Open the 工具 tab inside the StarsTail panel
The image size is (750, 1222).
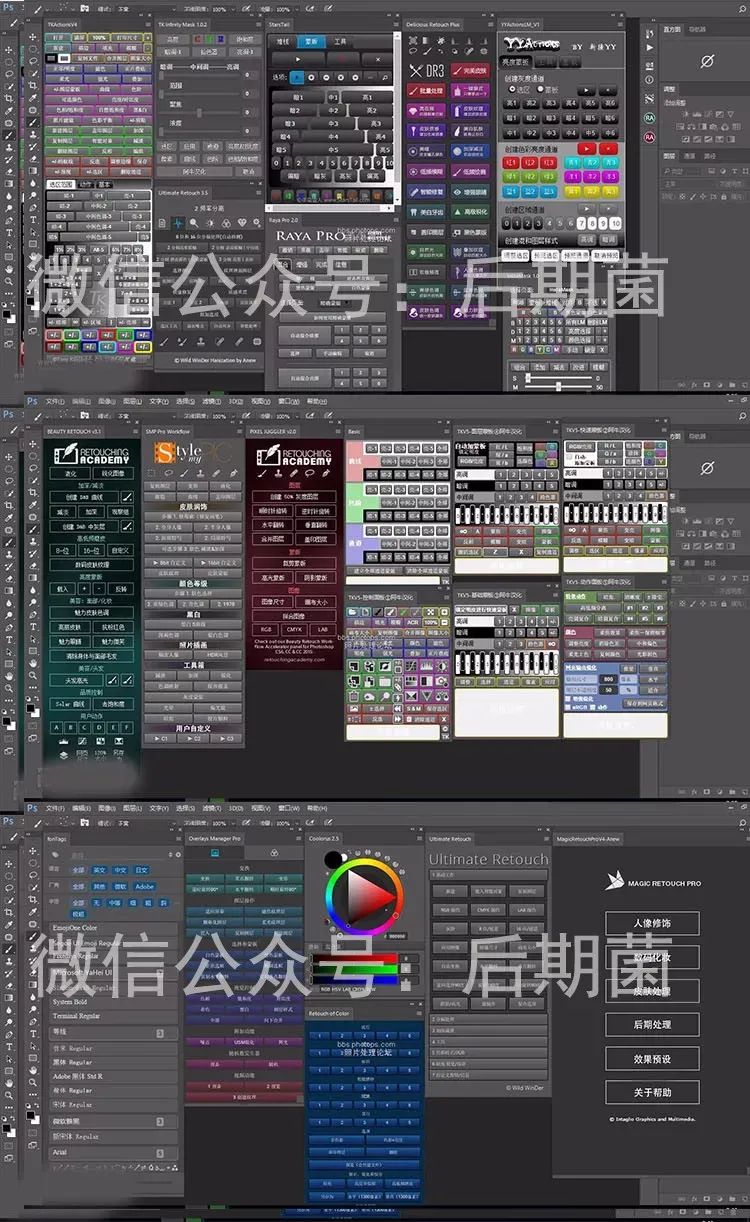pos(340,43)
